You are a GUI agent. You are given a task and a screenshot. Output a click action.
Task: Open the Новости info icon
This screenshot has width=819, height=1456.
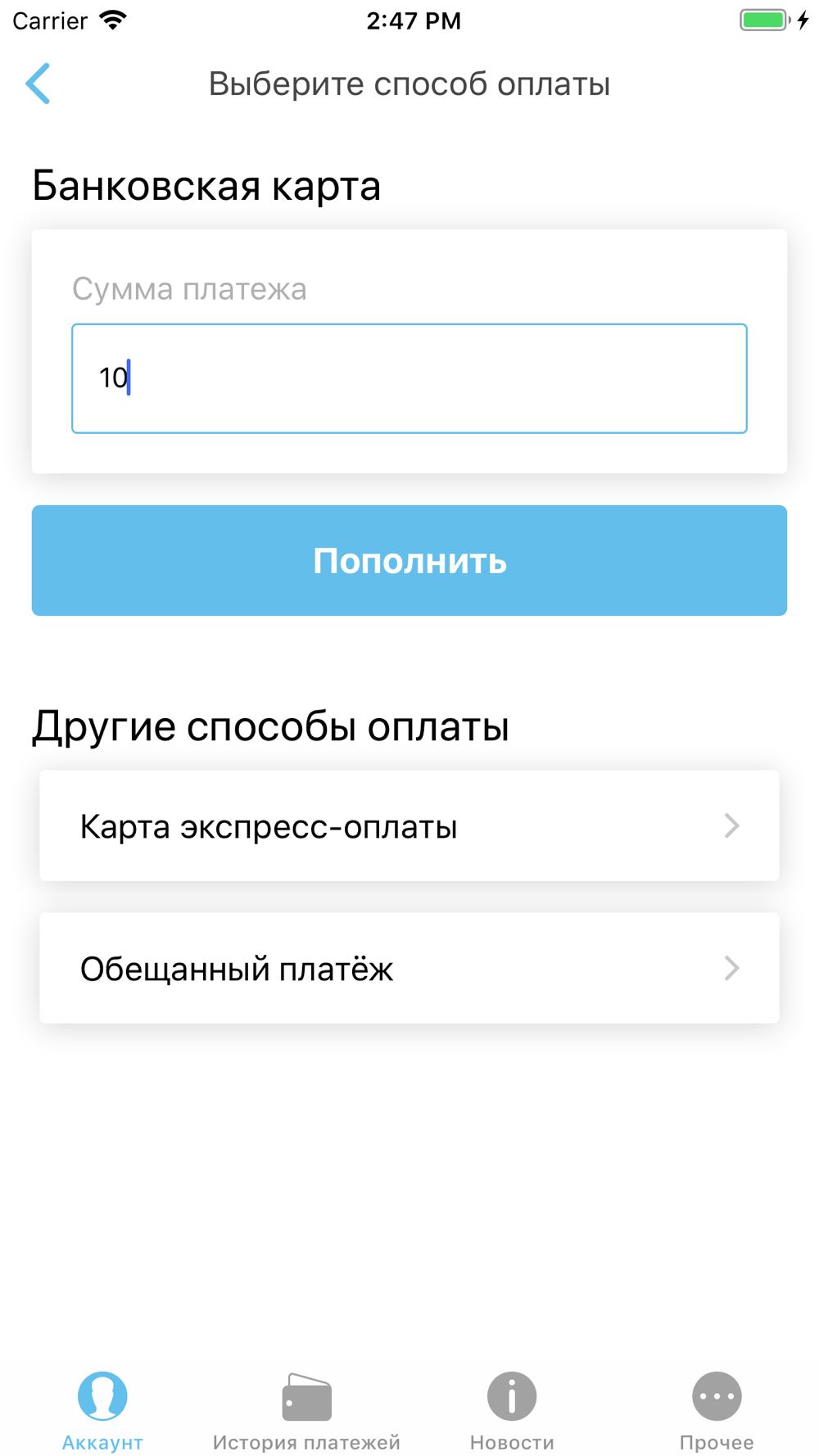coord(512,1396)
